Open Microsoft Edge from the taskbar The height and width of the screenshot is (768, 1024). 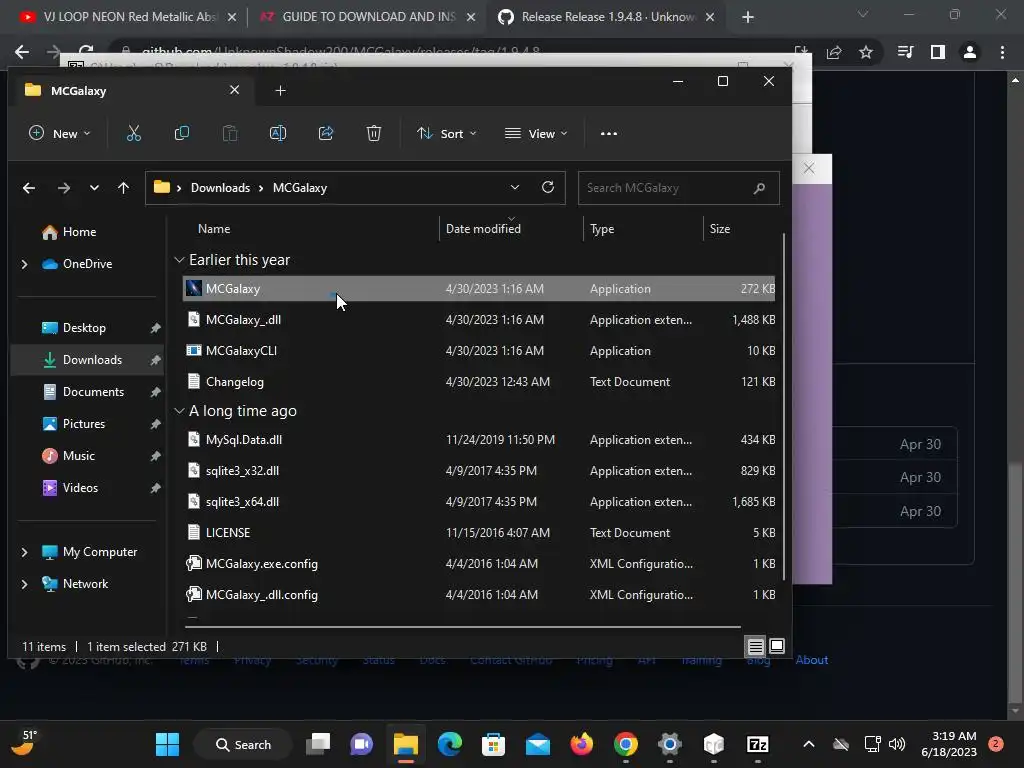pos(449,744)
